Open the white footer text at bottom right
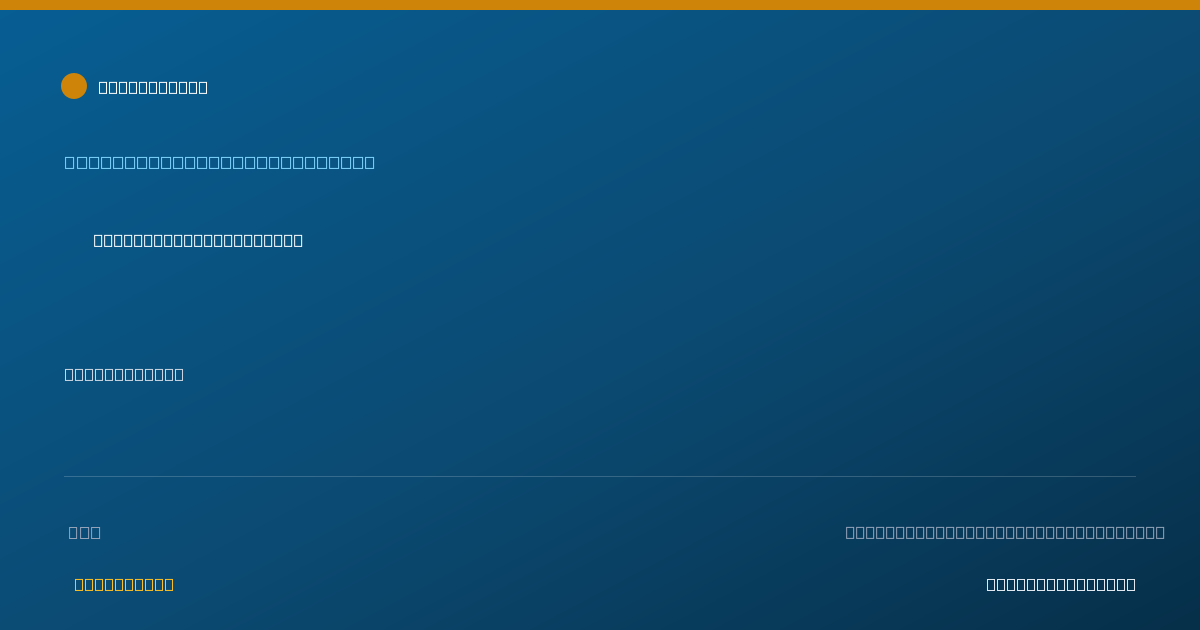The width and height of the screenshot is (1200, 630). [x=1061, y=584]
